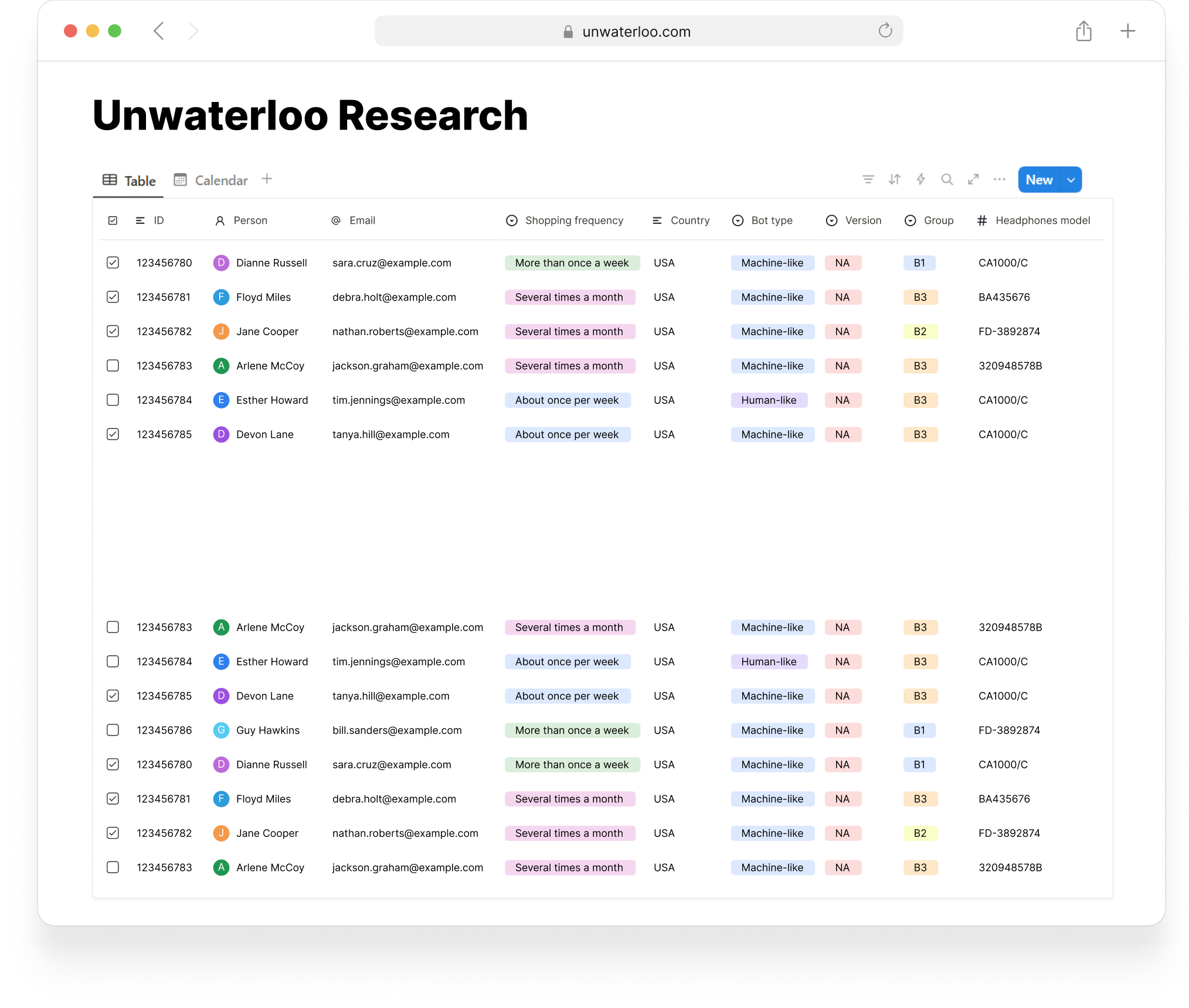Open the Bot type column dropdown icon
Viewport: 1189px width, 1008px height.
(737, 220)
